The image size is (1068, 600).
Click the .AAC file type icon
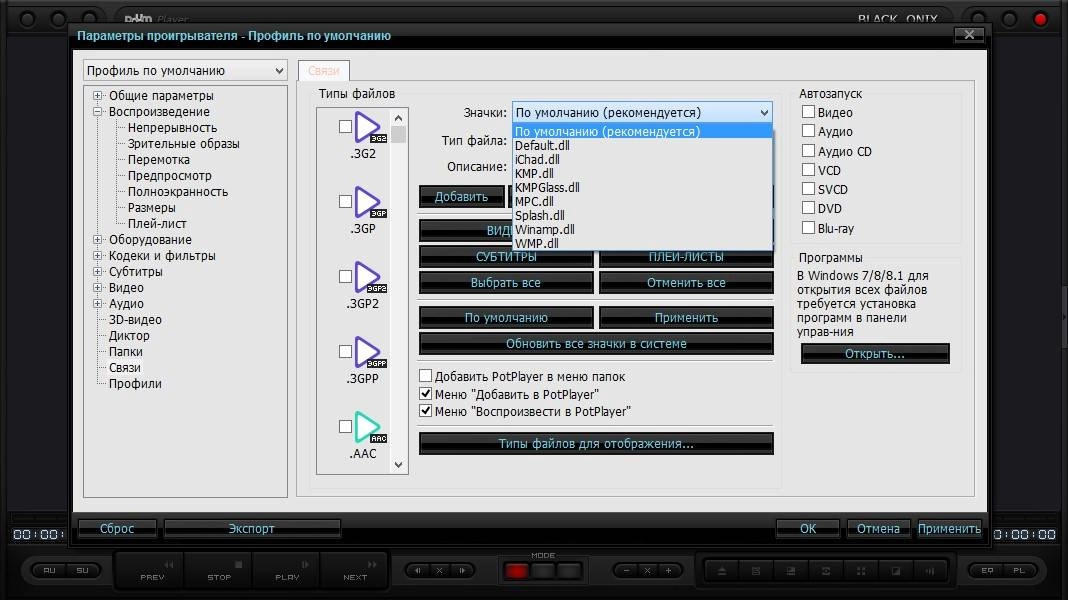[370, 428]
